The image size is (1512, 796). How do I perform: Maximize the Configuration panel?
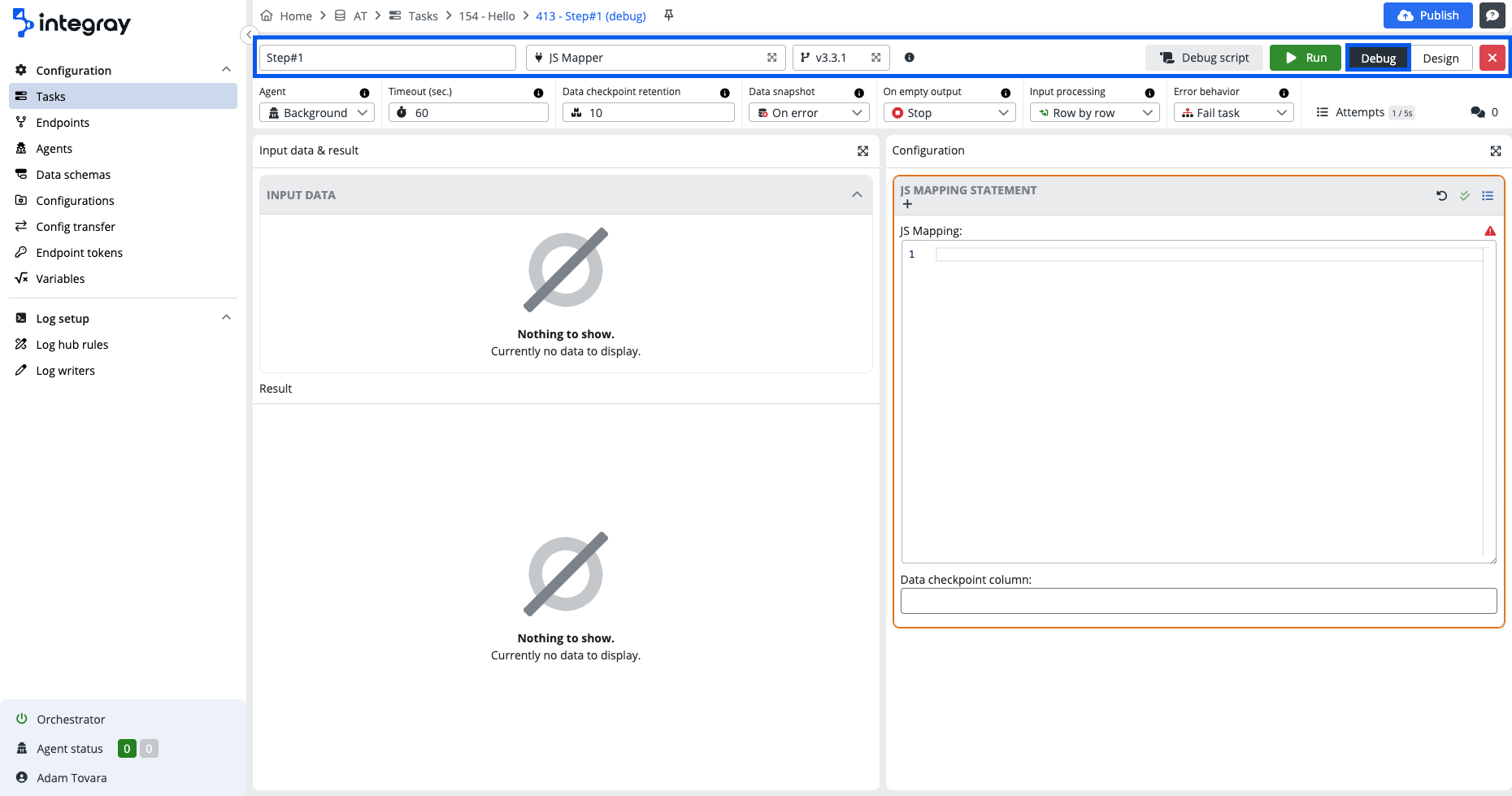(x=1495, y=151)
